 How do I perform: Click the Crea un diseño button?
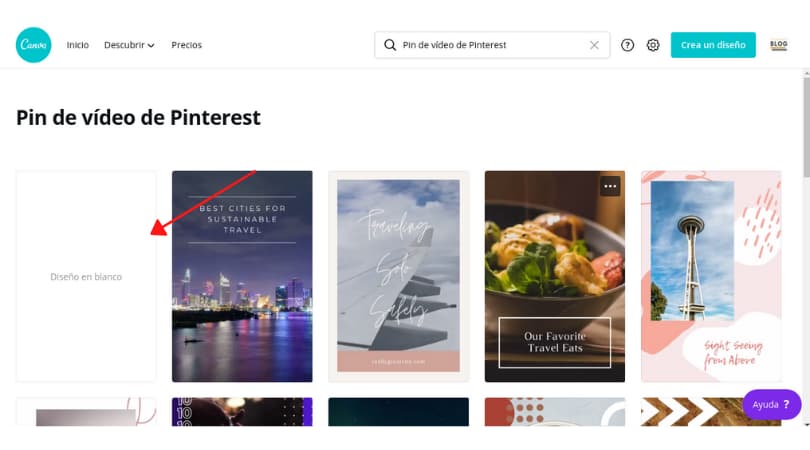click(x=713, y=45)
